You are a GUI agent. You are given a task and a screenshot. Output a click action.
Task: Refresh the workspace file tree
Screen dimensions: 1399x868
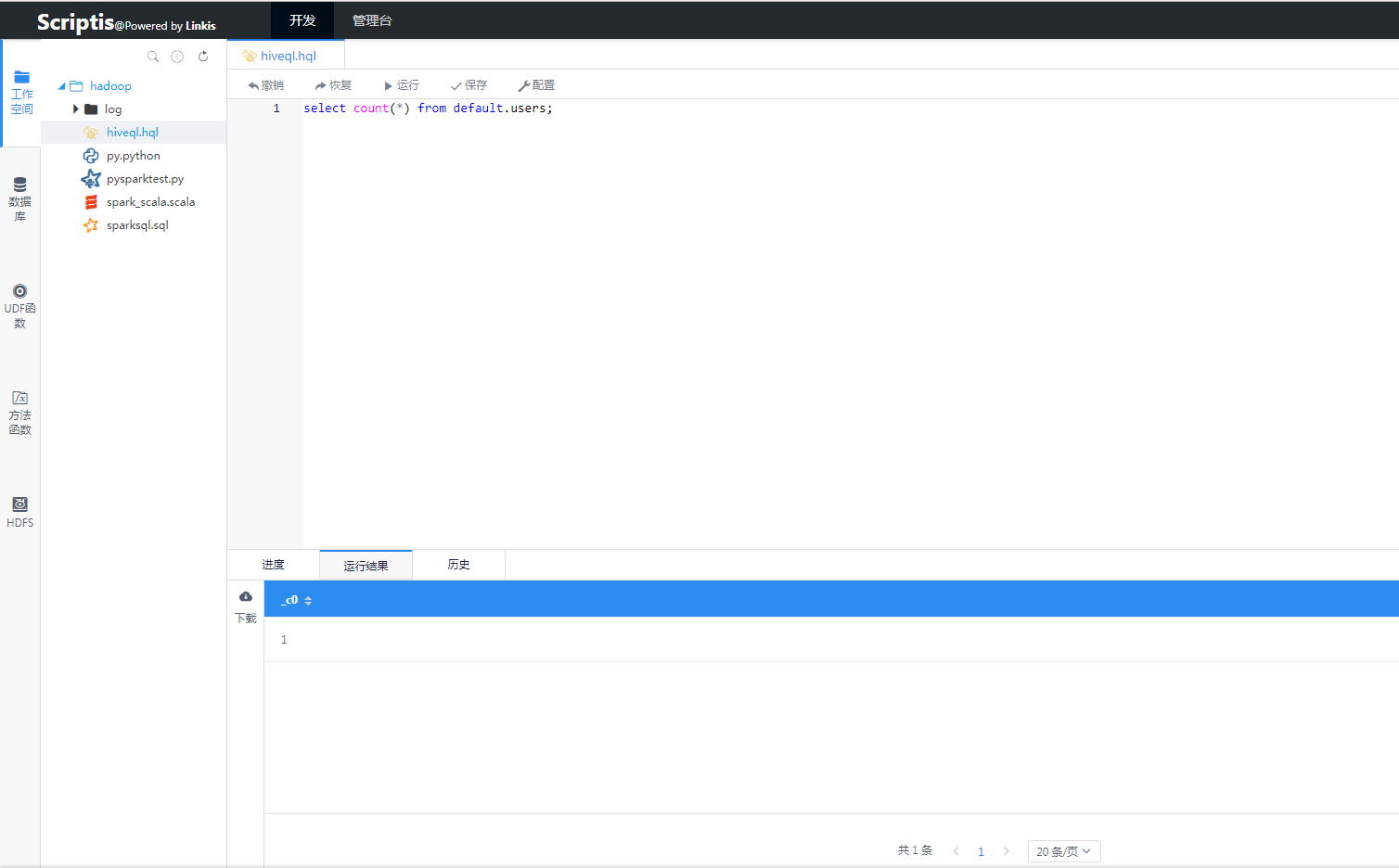pyautogui.click(x=203, y=57)
